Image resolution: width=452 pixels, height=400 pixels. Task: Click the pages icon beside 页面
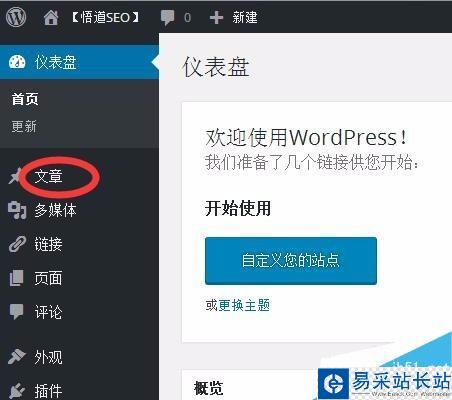click(17, 278)
